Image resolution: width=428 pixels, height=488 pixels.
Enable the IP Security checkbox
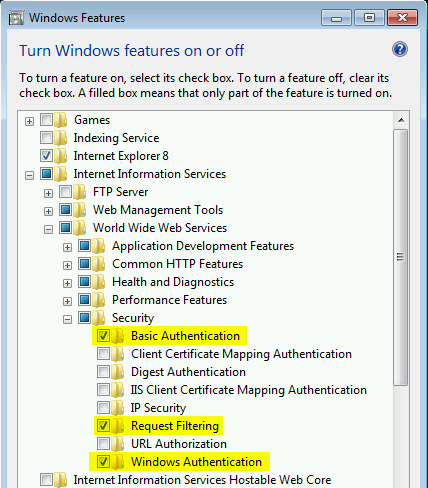(x=103, y=407)
